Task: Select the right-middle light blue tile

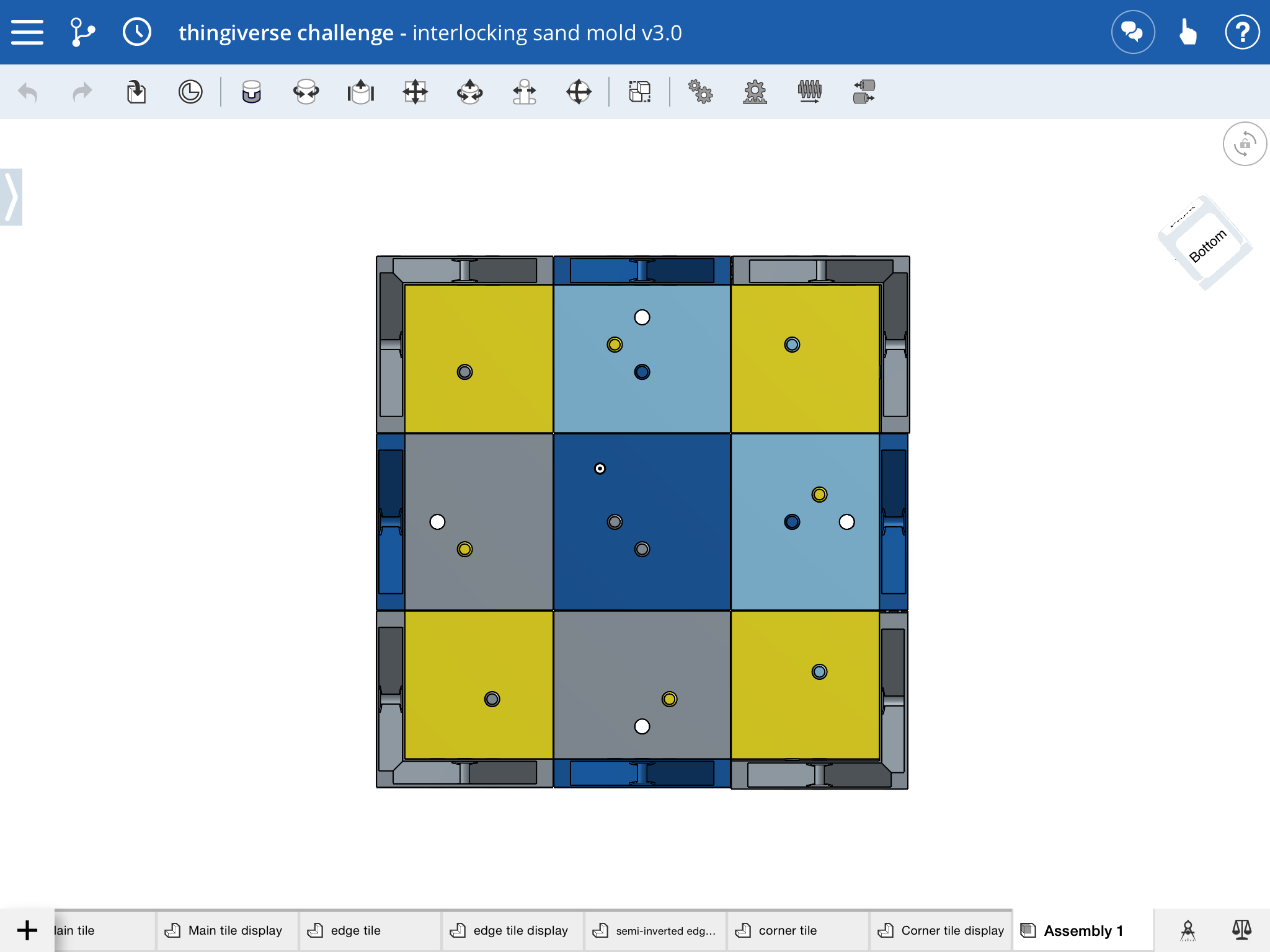Action: click(805, 522)
